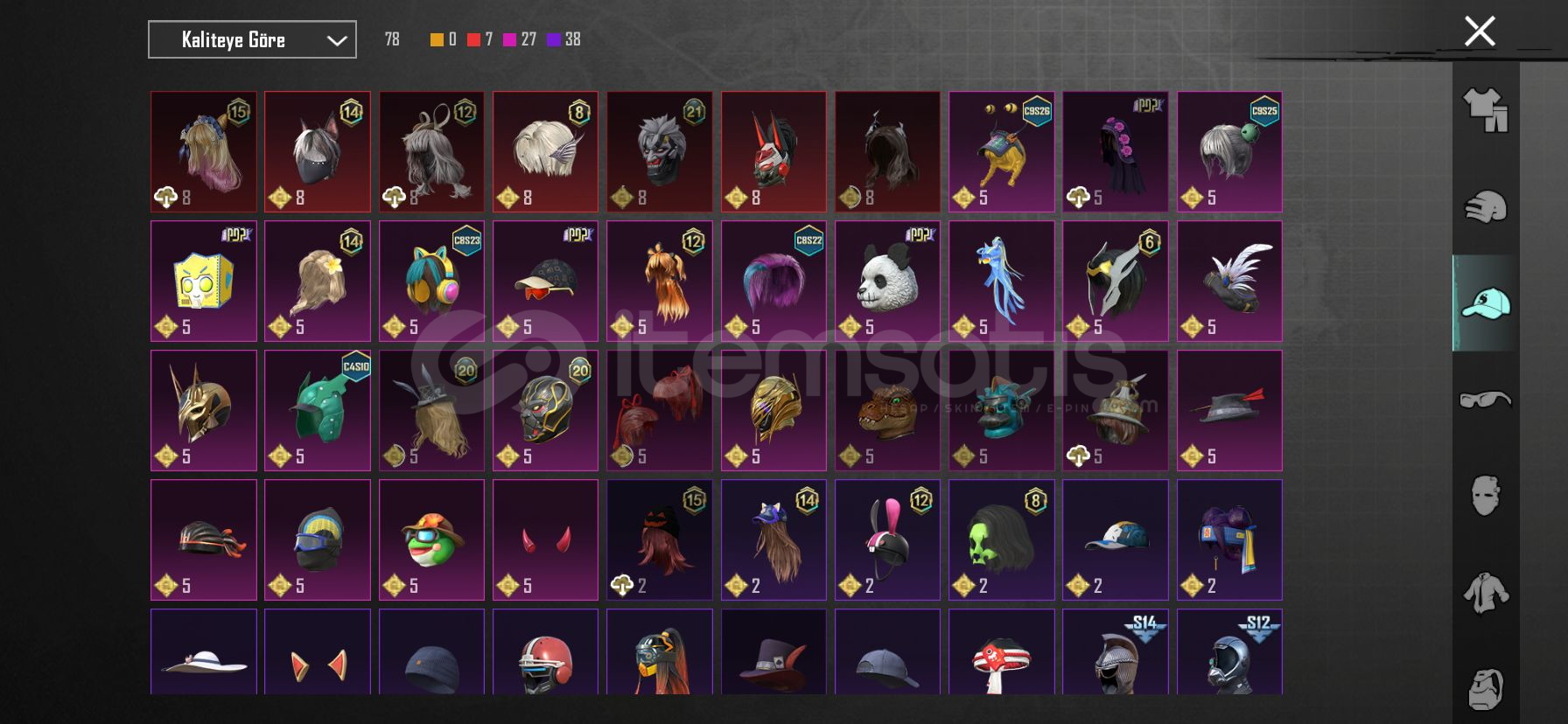Select the pink bunny-ear helmet item
Screen dimensions: 1568x724
coord(887,540)
